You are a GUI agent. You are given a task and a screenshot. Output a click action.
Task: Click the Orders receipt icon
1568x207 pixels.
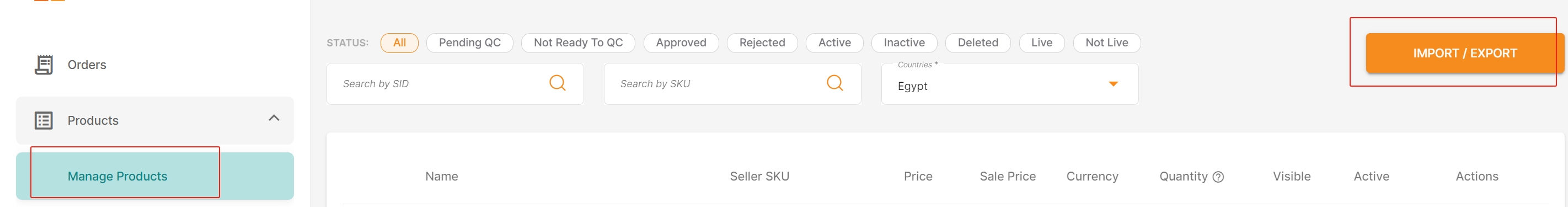tap(44, 65)
